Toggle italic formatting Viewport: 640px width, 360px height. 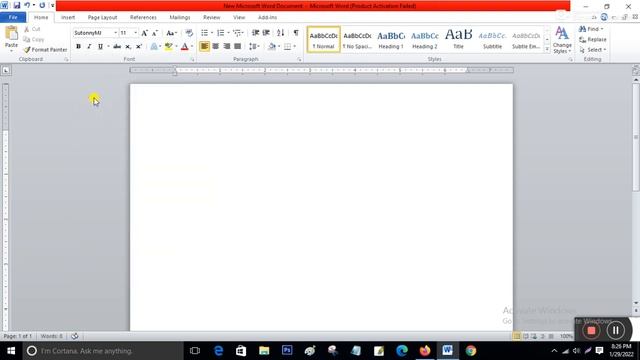(x=89, y=47)
